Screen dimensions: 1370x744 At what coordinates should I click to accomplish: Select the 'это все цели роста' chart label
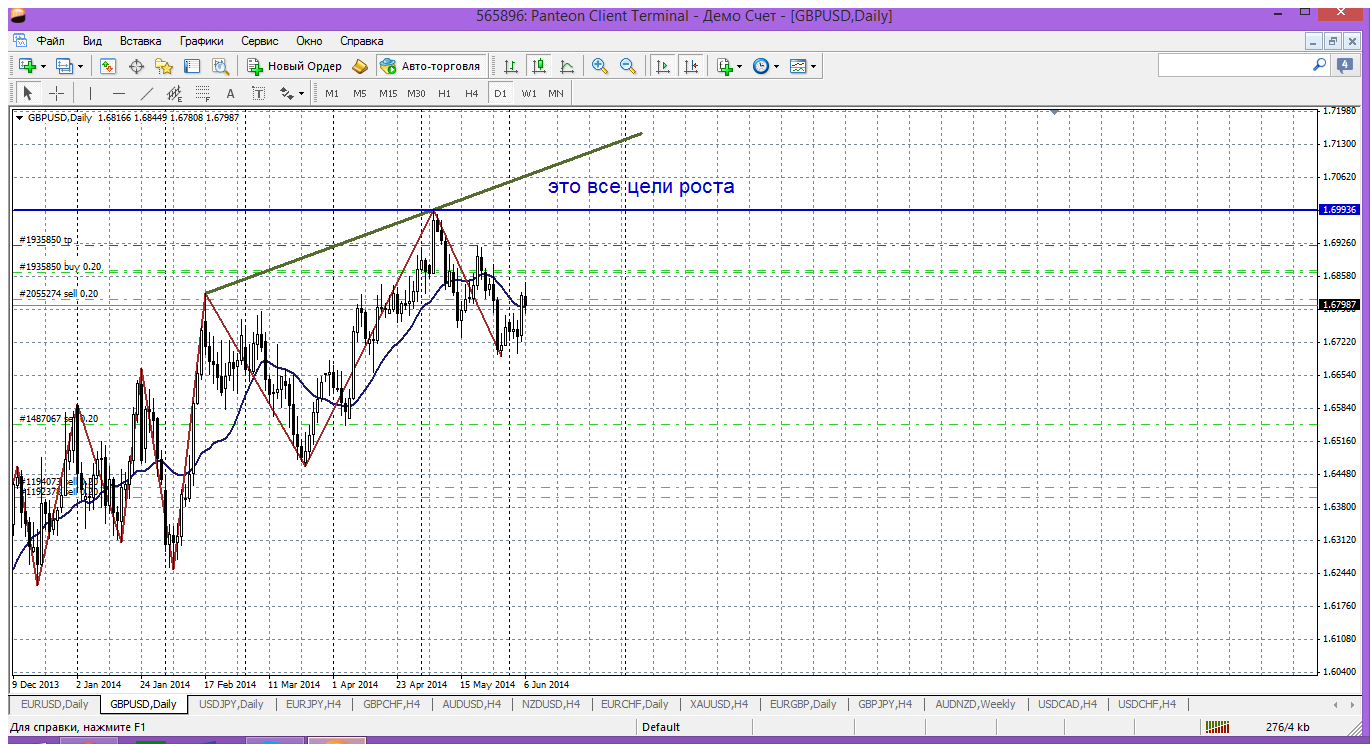coord(641,187)
